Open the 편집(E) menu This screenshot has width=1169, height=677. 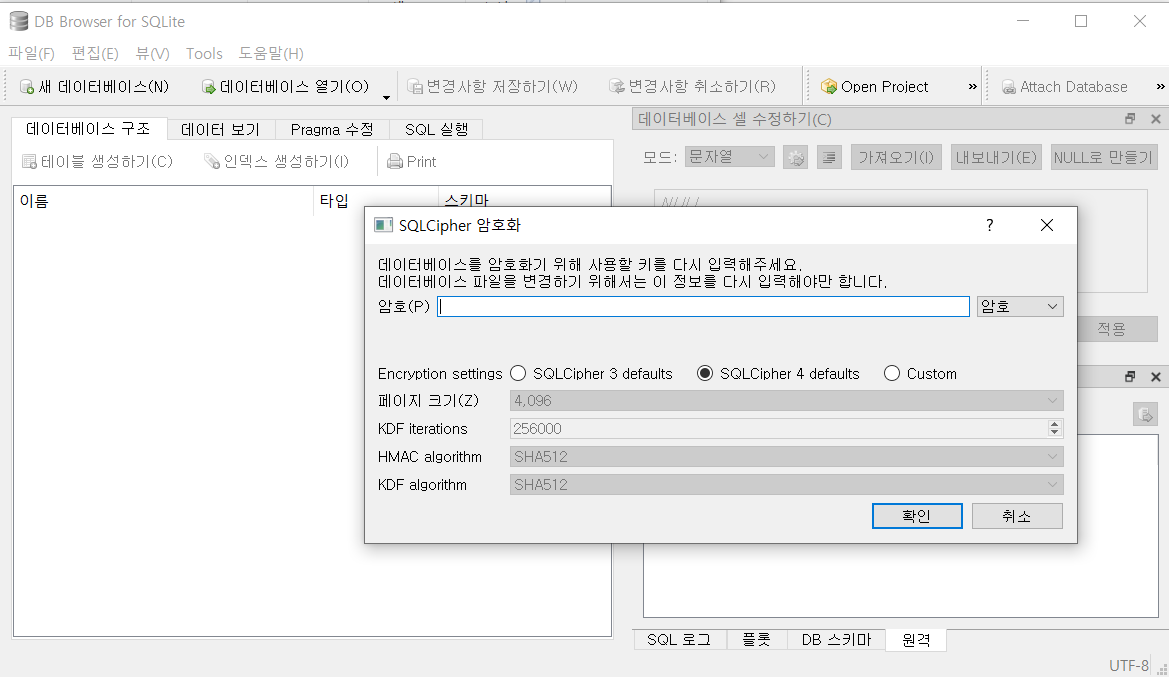pyautogui.click(x=95, y=54)
